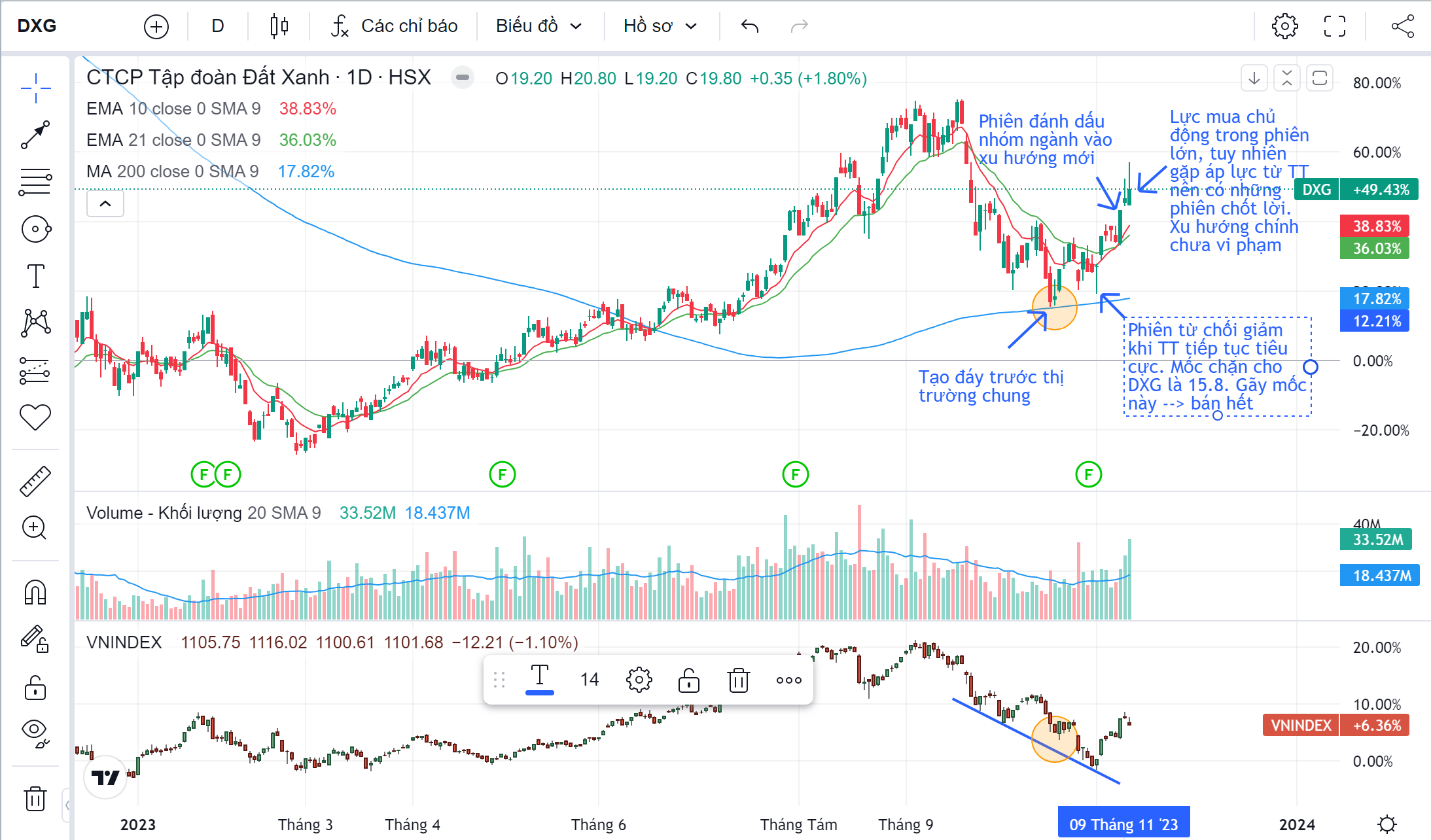Open the Biểu đồ dropdown
The image size is (1431, 840).
tap(538, 26)
